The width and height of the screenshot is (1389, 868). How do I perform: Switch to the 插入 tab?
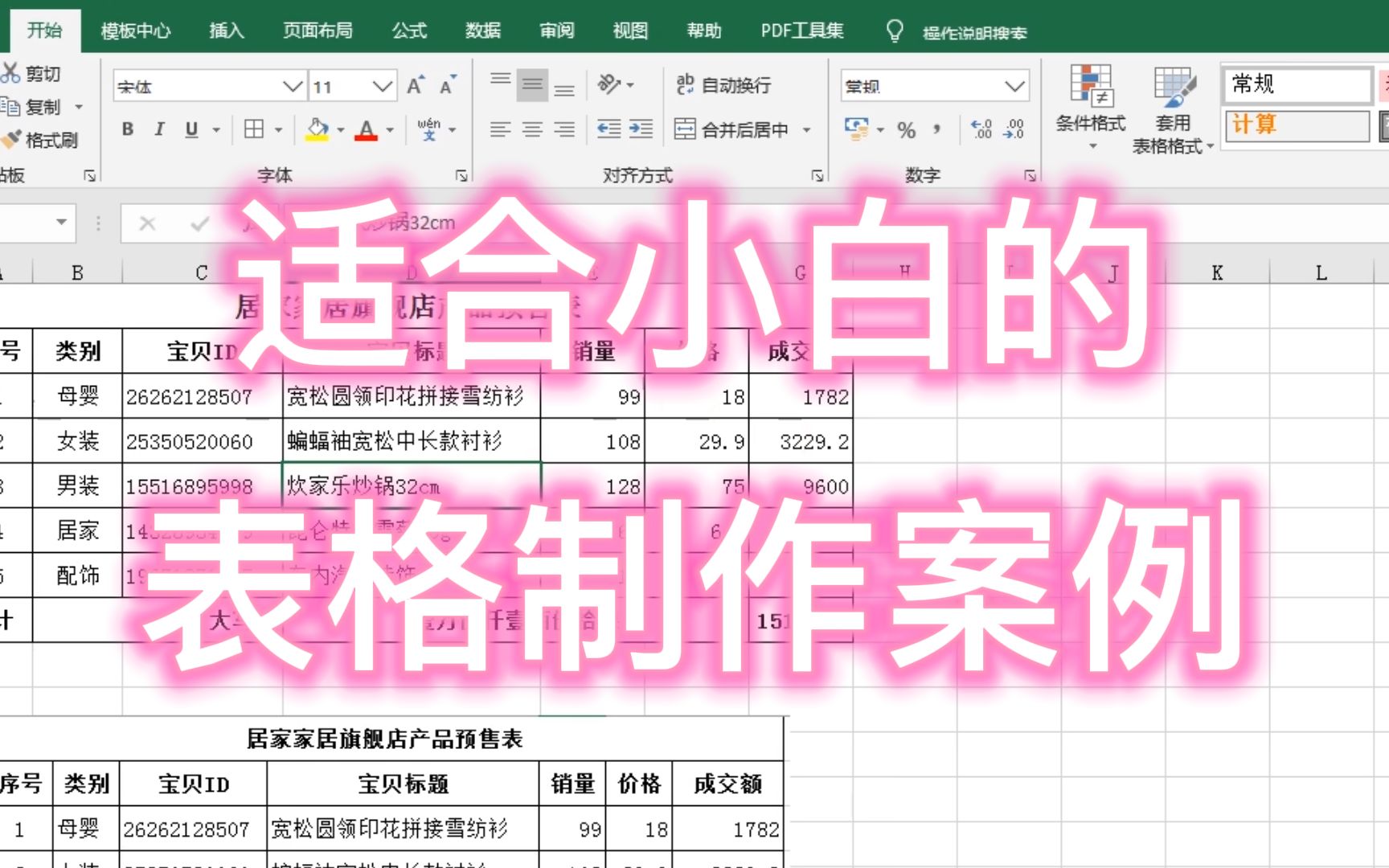[x=227, y=31]
